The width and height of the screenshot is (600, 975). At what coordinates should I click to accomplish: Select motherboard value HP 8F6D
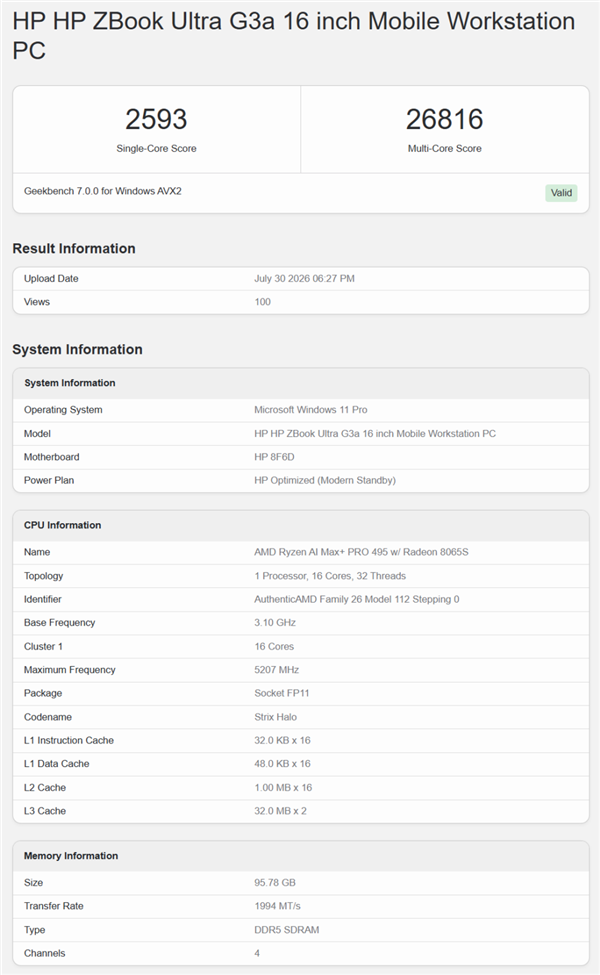274,457
